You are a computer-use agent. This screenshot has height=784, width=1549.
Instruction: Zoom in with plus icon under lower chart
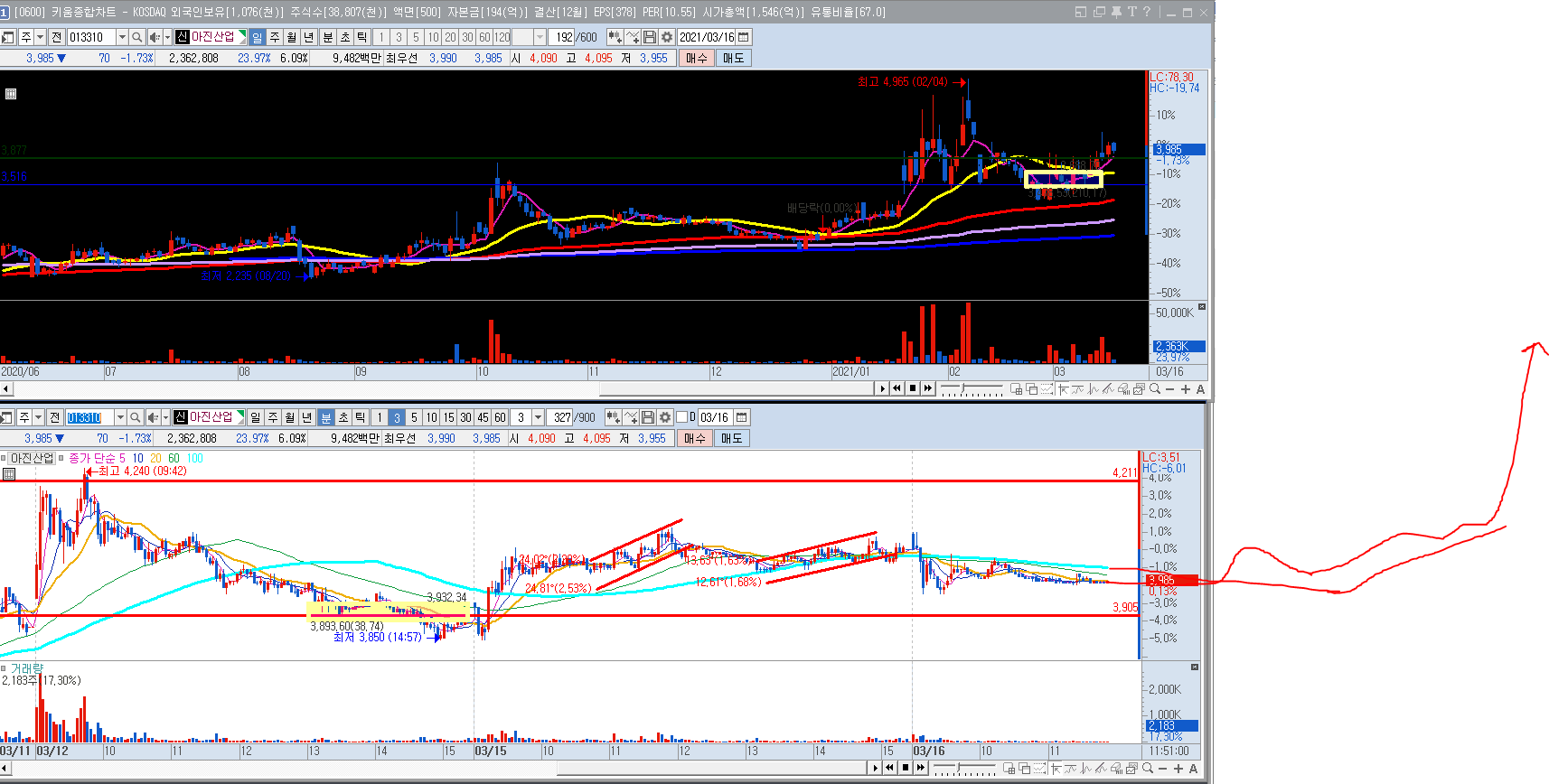pyautogui.click(x=1178, y=769)
